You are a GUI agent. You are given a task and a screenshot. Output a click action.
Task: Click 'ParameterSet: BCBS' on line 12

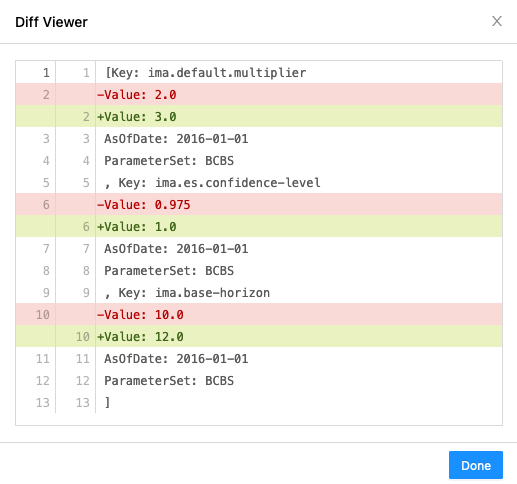(169, 380)
